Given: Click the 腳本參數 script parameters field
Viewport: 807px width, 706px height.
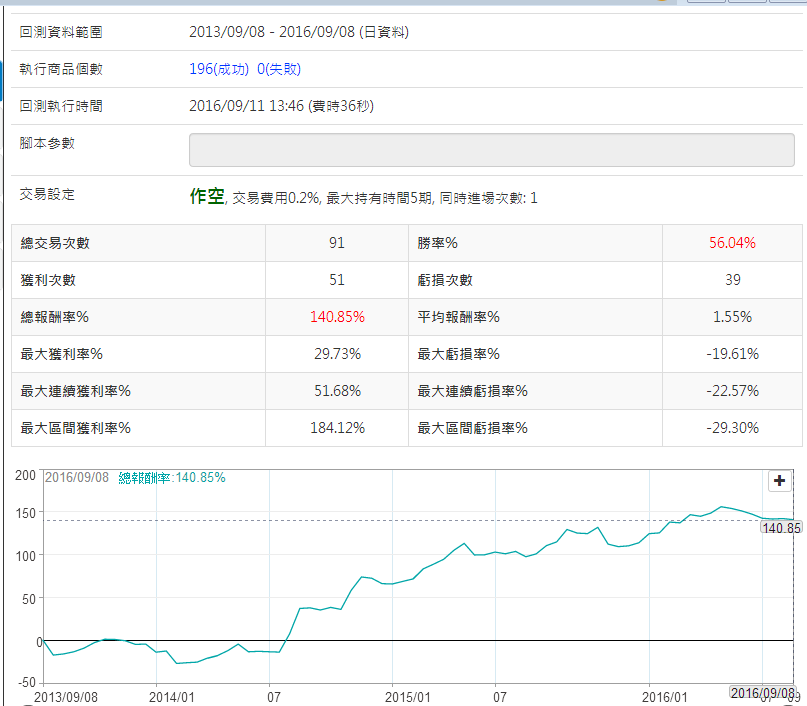Looking at the screenshot, I should pyautogui.click(x=491, y=150).
